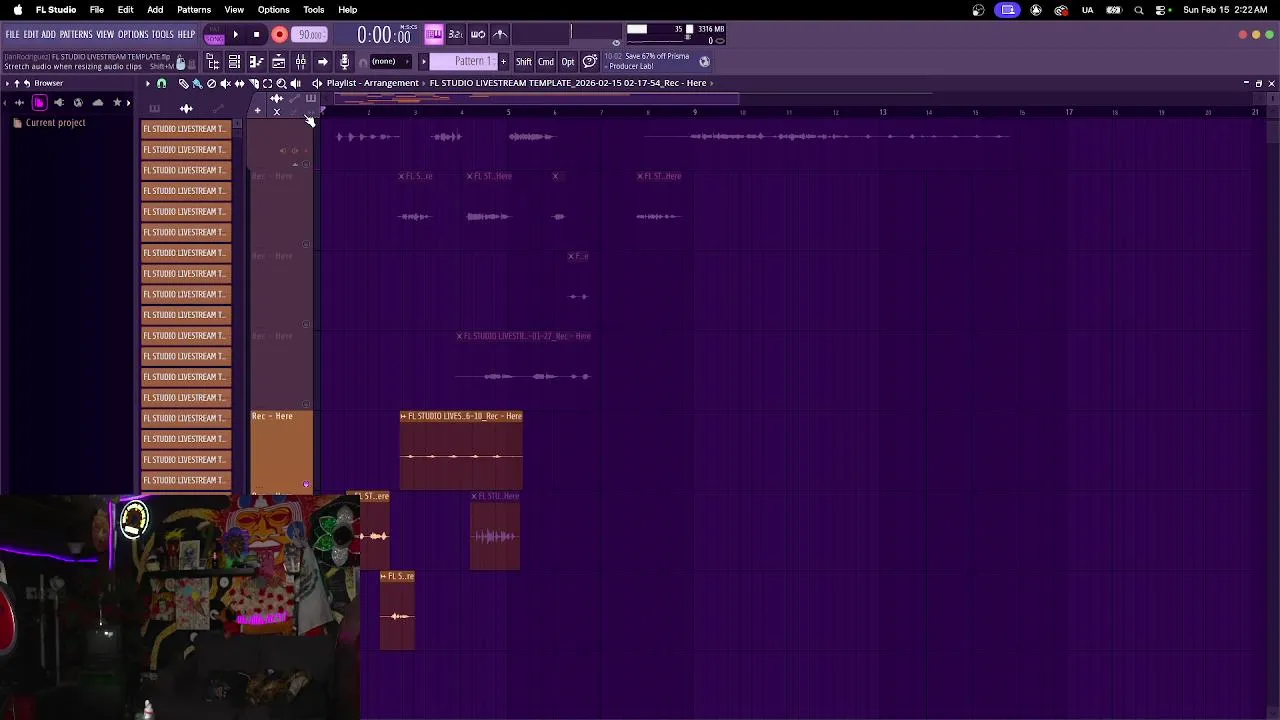Screen dimensions: 1280x720
Task: Click the Opt macro button
Action: pos(568,62)
